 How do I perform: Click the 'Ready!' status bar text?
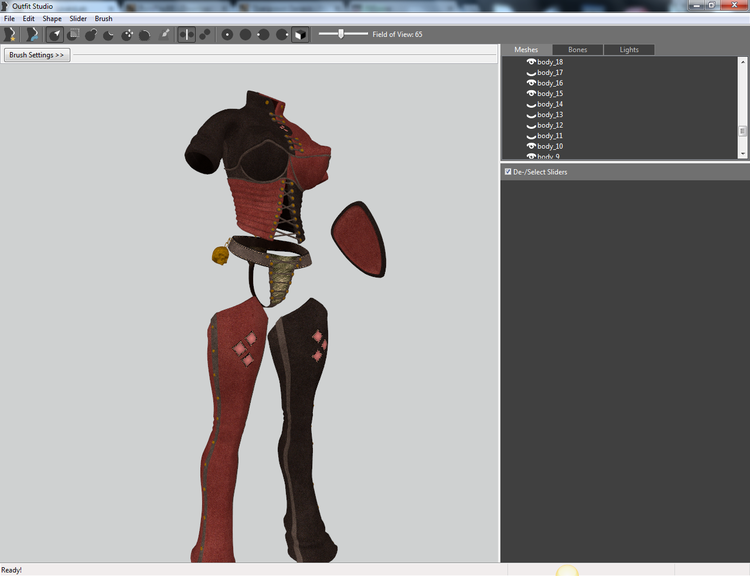11,570
